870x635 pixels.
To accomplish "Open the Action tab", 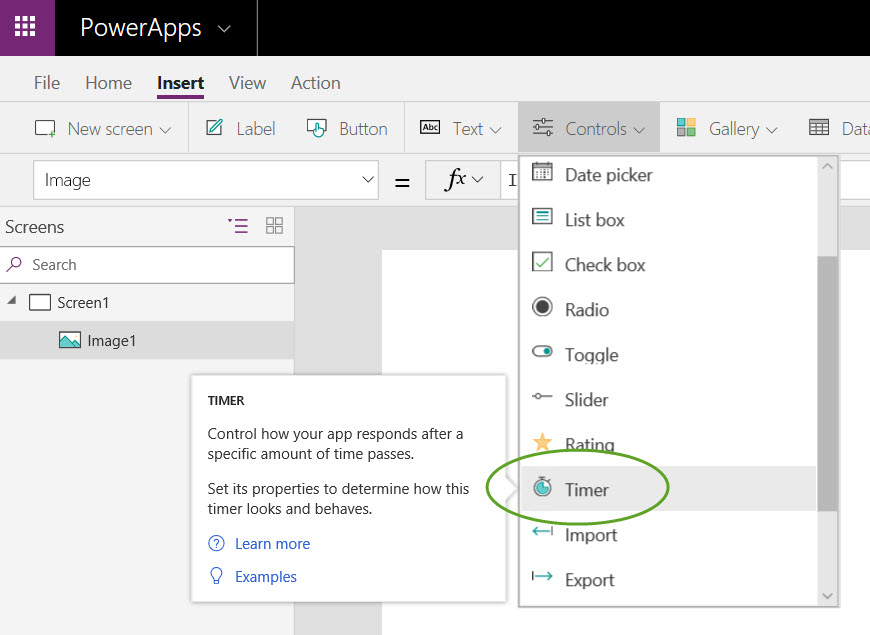I will (x=316, y=83).
